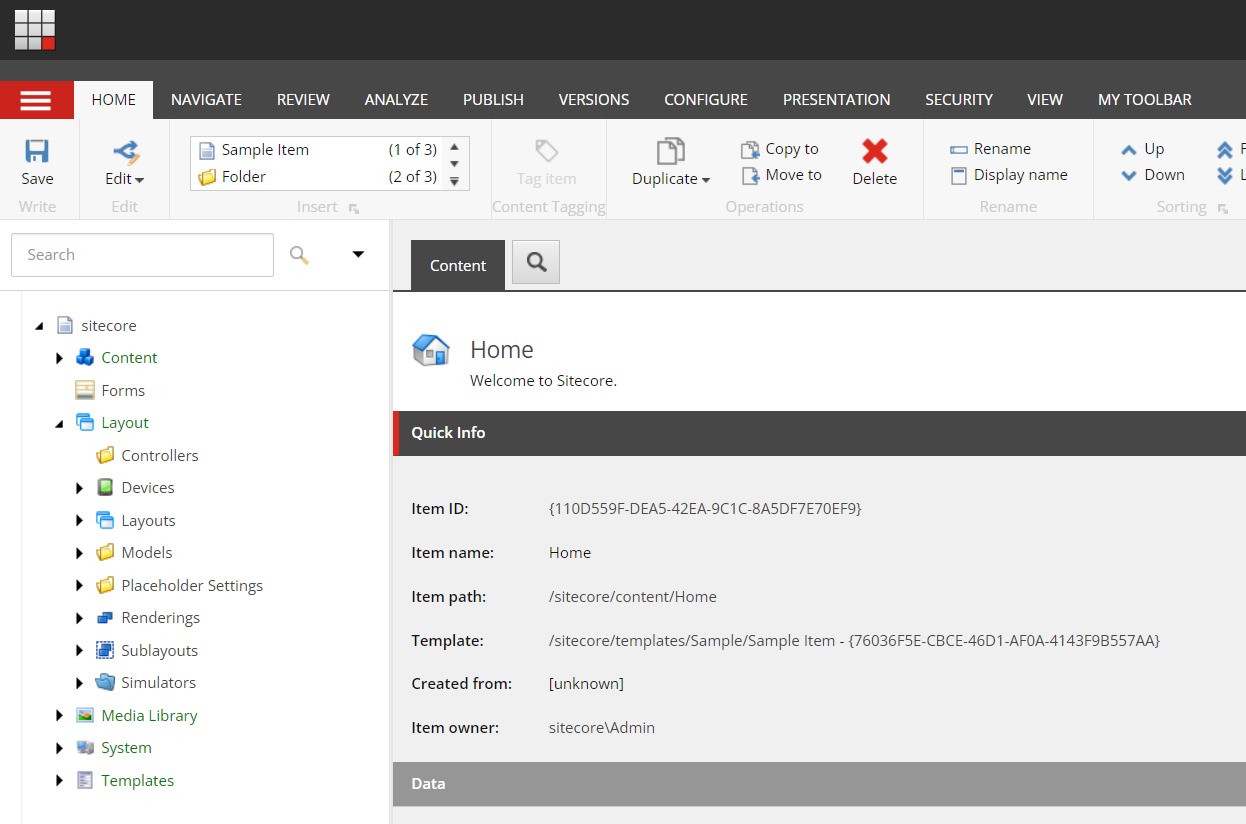Click the Save floppy disk icon

[37, 151]
